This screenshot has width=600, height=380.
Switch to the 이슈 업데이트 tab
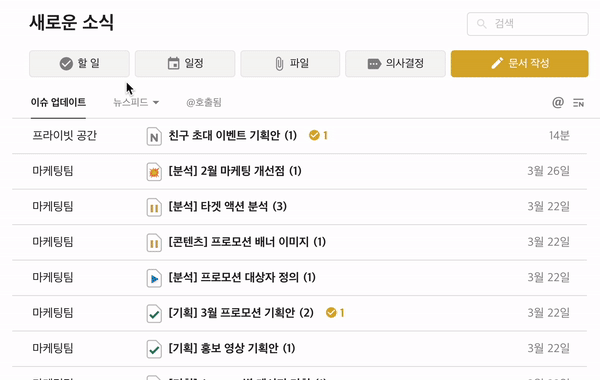tap(58, 102)
